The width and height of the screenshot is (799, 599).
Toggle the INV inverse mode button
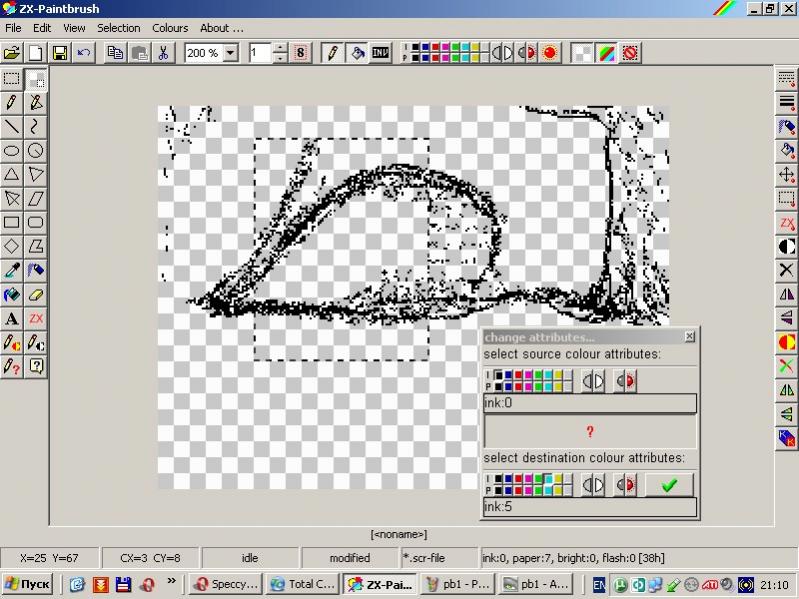(380, 53)
